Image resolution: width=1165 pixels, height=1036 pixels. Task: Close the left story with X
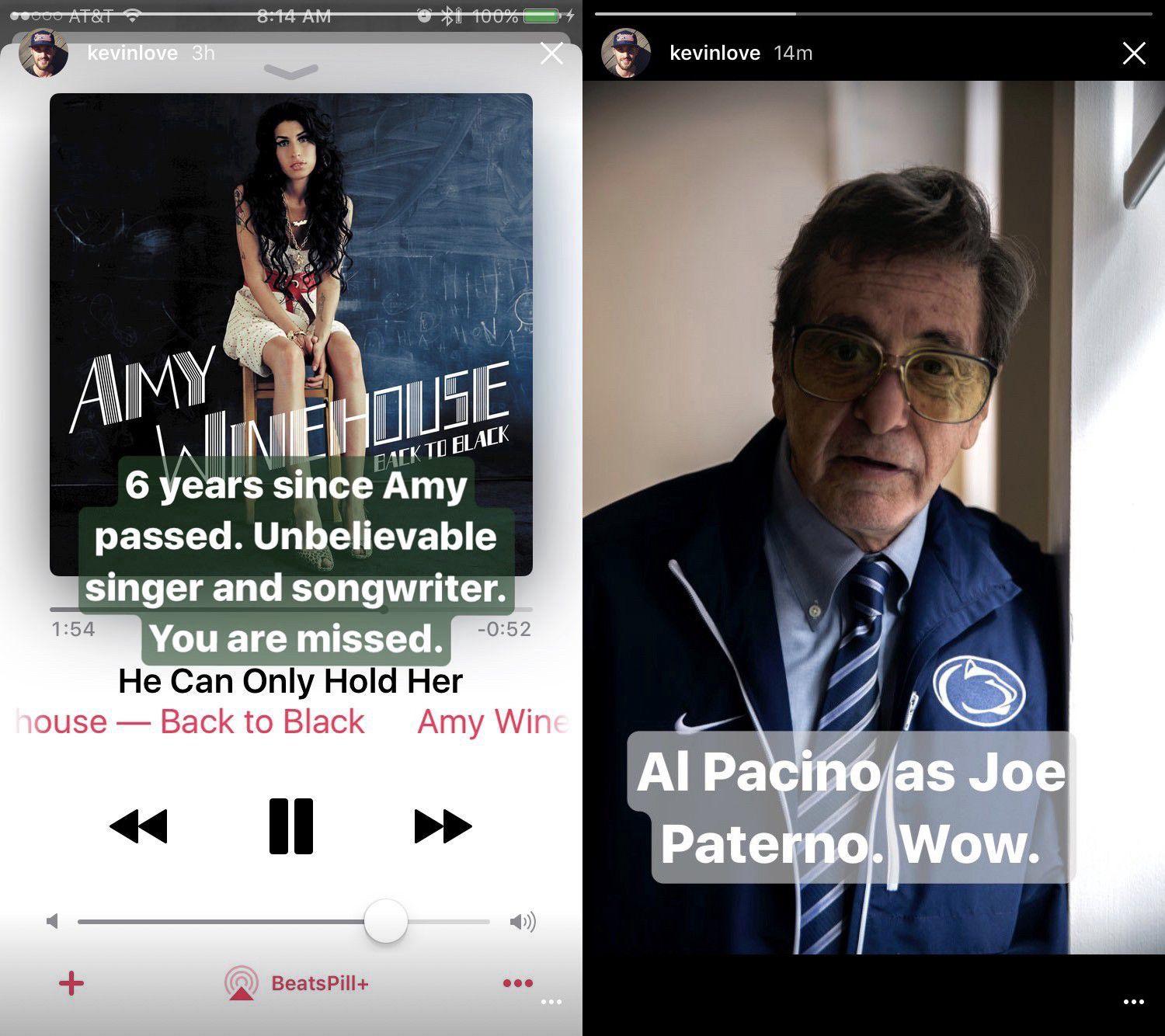pos(551,54)
